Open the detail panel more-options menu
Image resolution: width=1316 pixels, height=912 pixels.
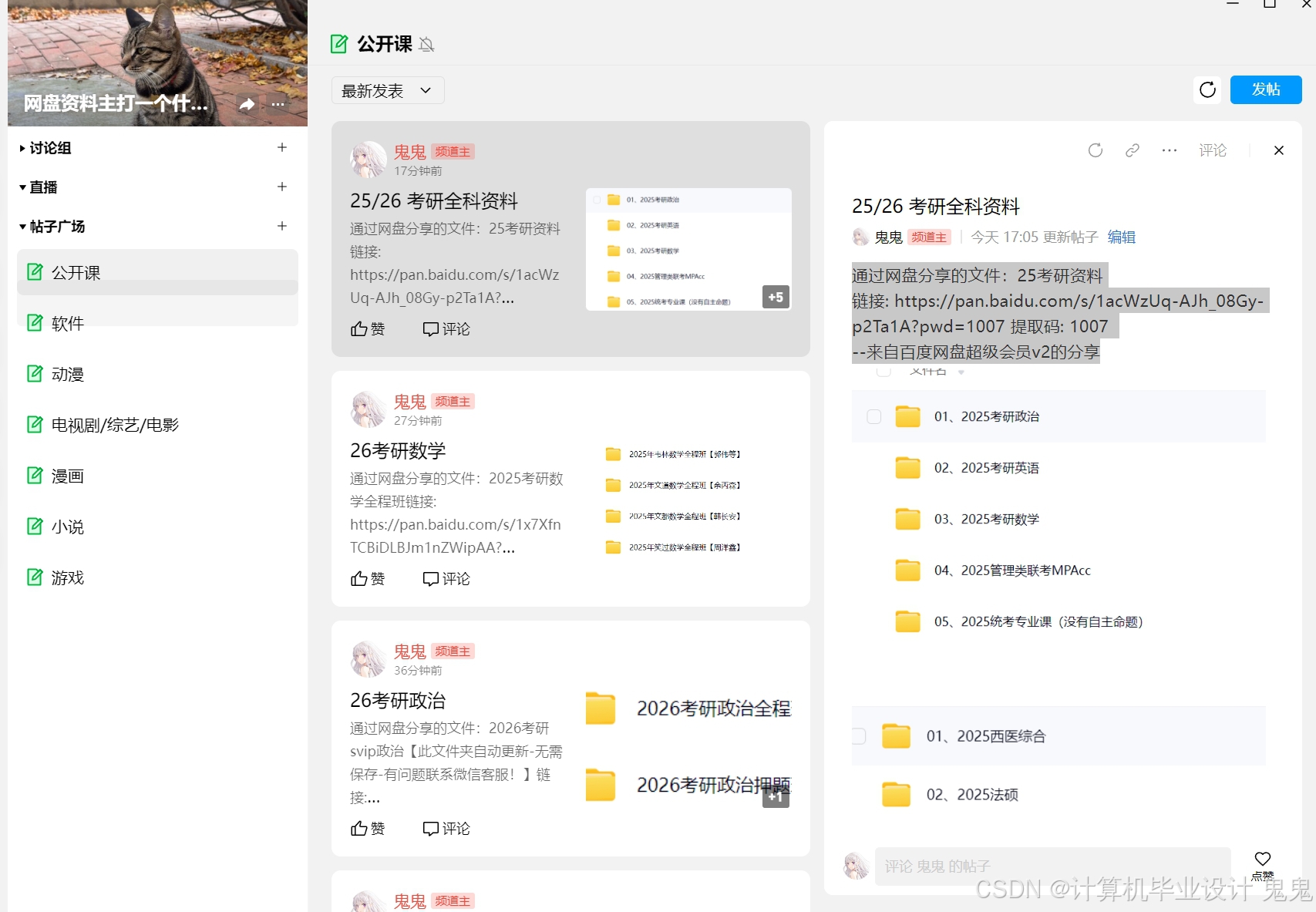tap(1170, 150)
